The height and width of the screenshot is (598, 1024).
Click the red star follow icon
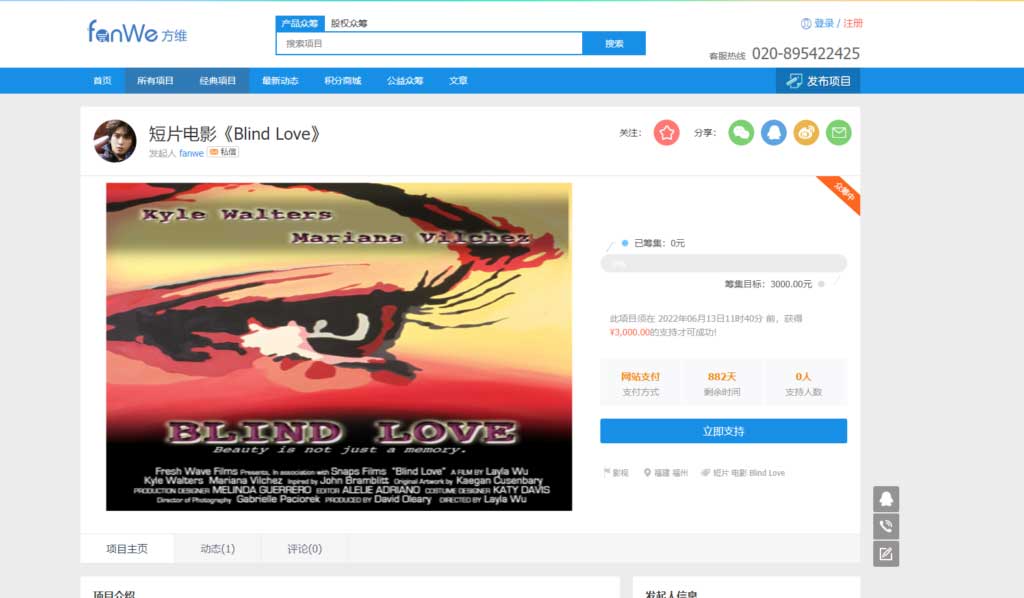[x=666, y=133]
